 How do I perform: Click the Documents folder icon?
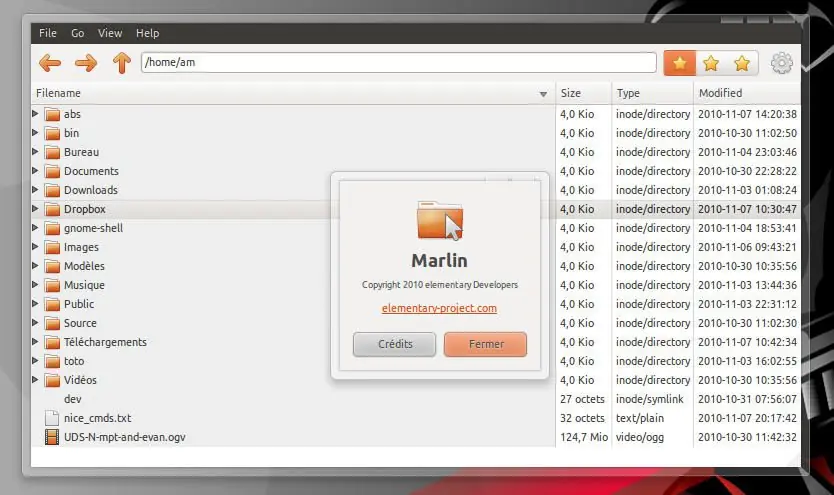(x=52, y=171)
